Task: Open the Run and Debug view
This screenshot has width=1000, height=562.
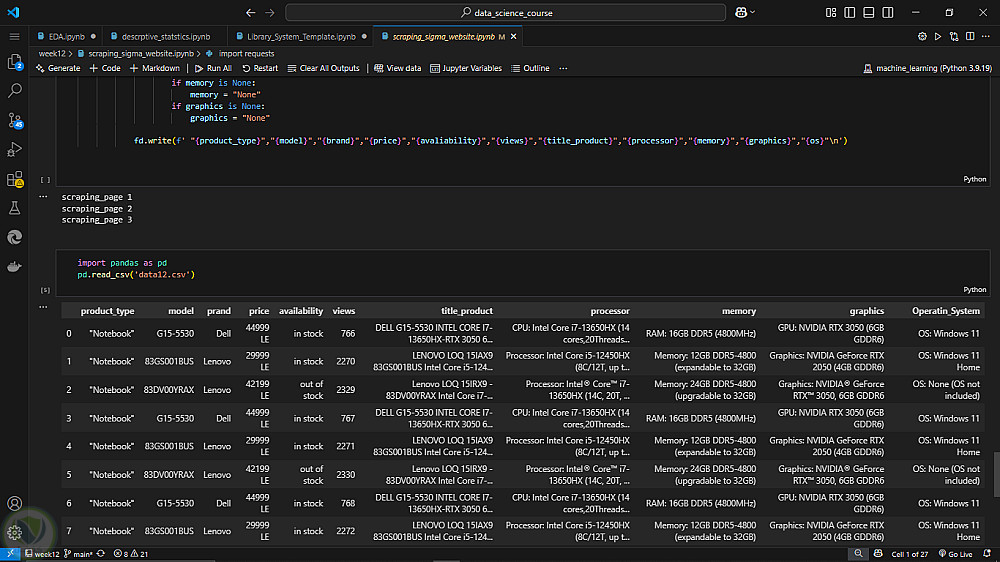Action: click(15, 150)
